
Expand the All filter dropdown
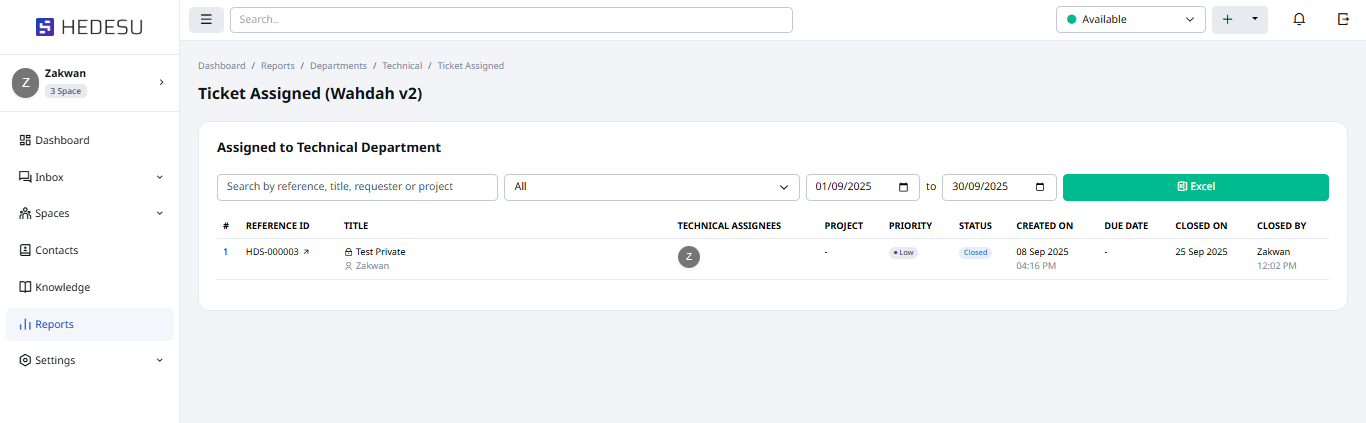coord(651,187)
